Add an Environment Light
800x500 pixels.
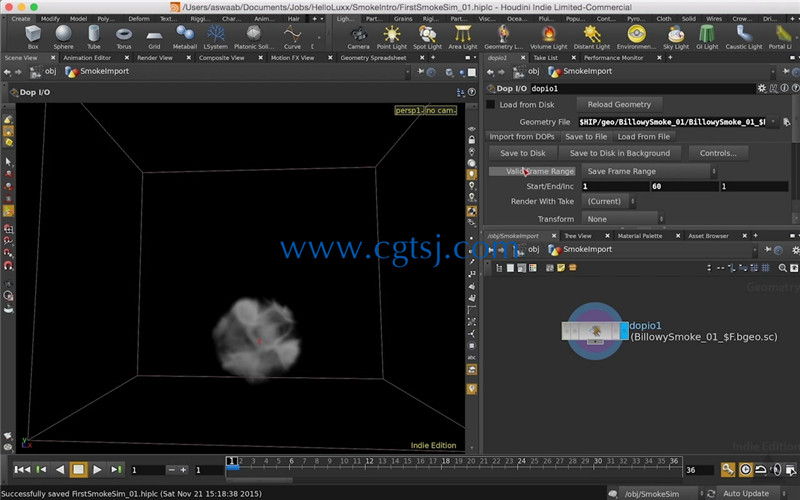pos(636,37)
